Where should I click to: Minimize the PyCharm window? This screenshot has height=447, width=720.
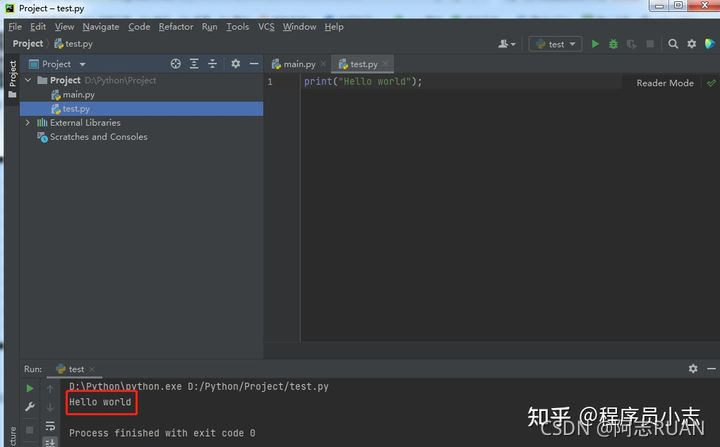pyautogui.click(x=659, y=6)
